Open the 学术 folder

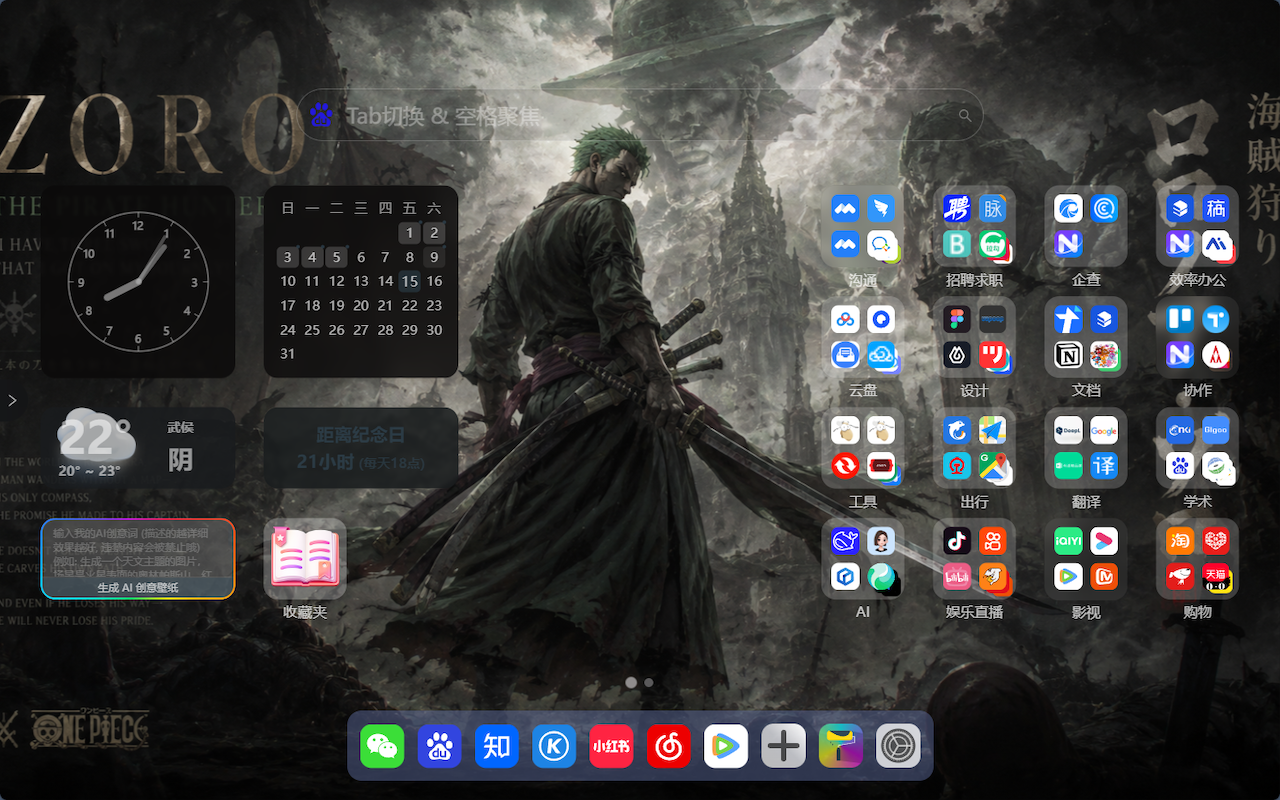coord(1197,448)
